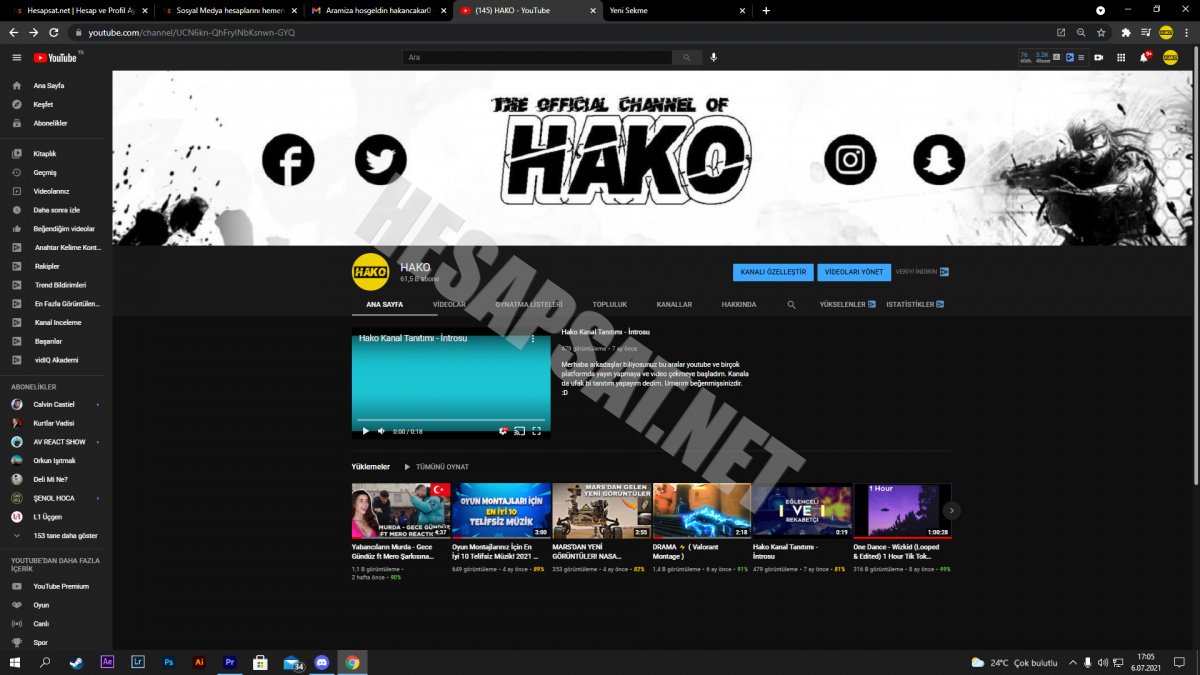The image size is (1200, 675).
Task: Switch to the VİDEOLAR tab
Action: pyautogui.click(x=449, y=304)
